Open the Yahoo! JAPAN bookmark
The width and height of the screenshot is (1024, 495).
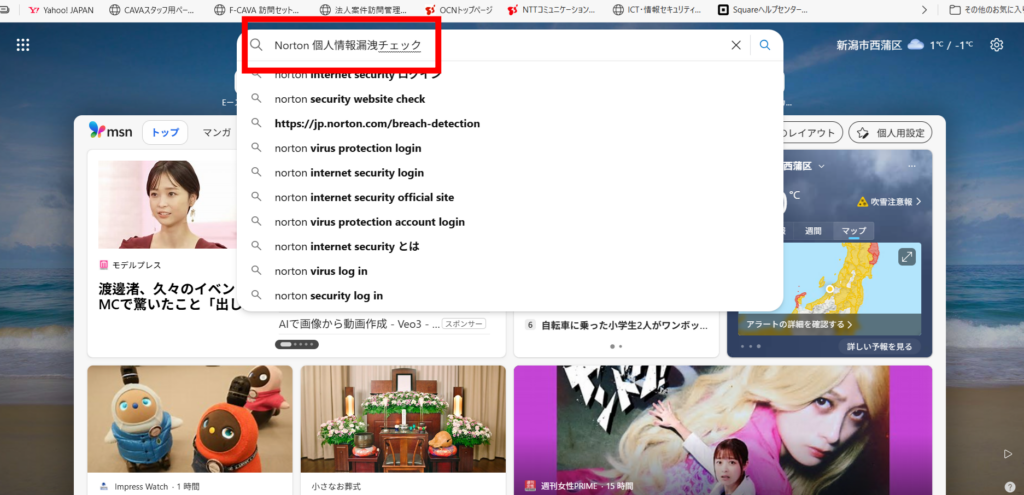click(62, 10)
